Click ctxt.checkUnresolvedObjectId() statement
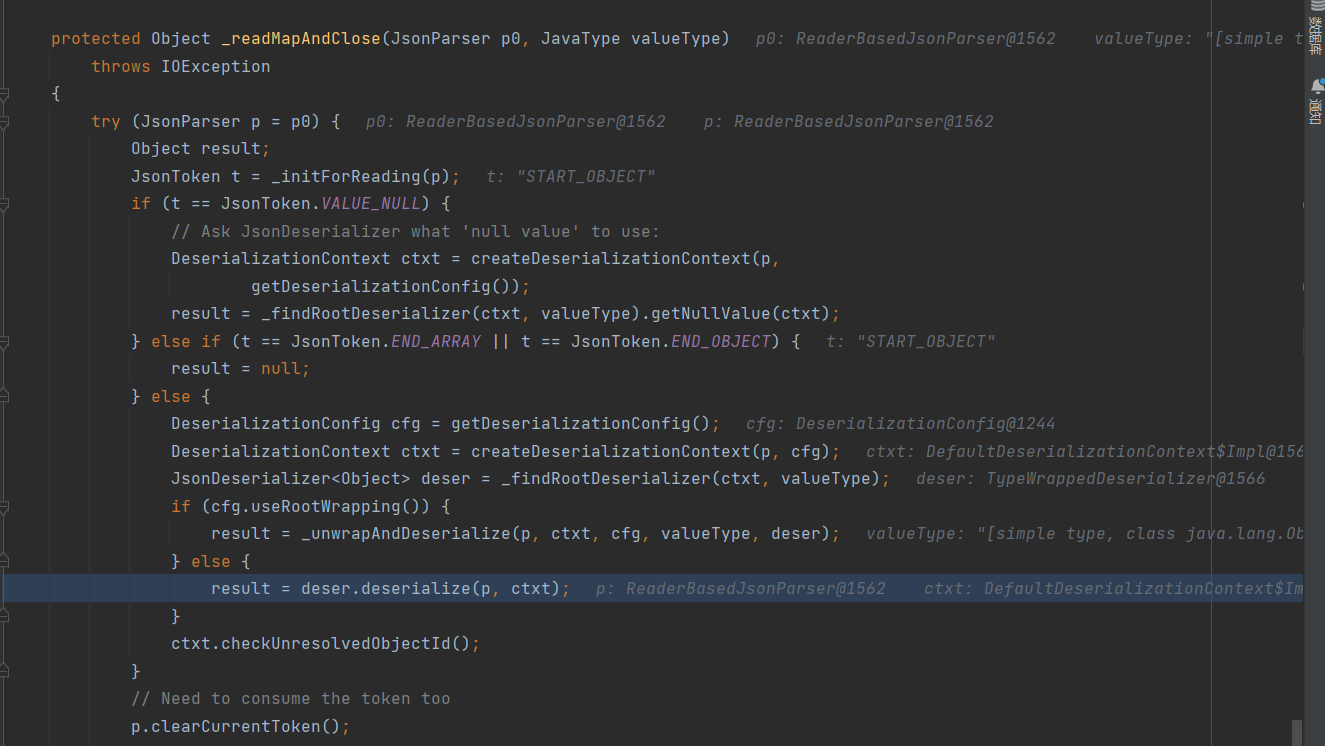 click(x=326, y=644)
